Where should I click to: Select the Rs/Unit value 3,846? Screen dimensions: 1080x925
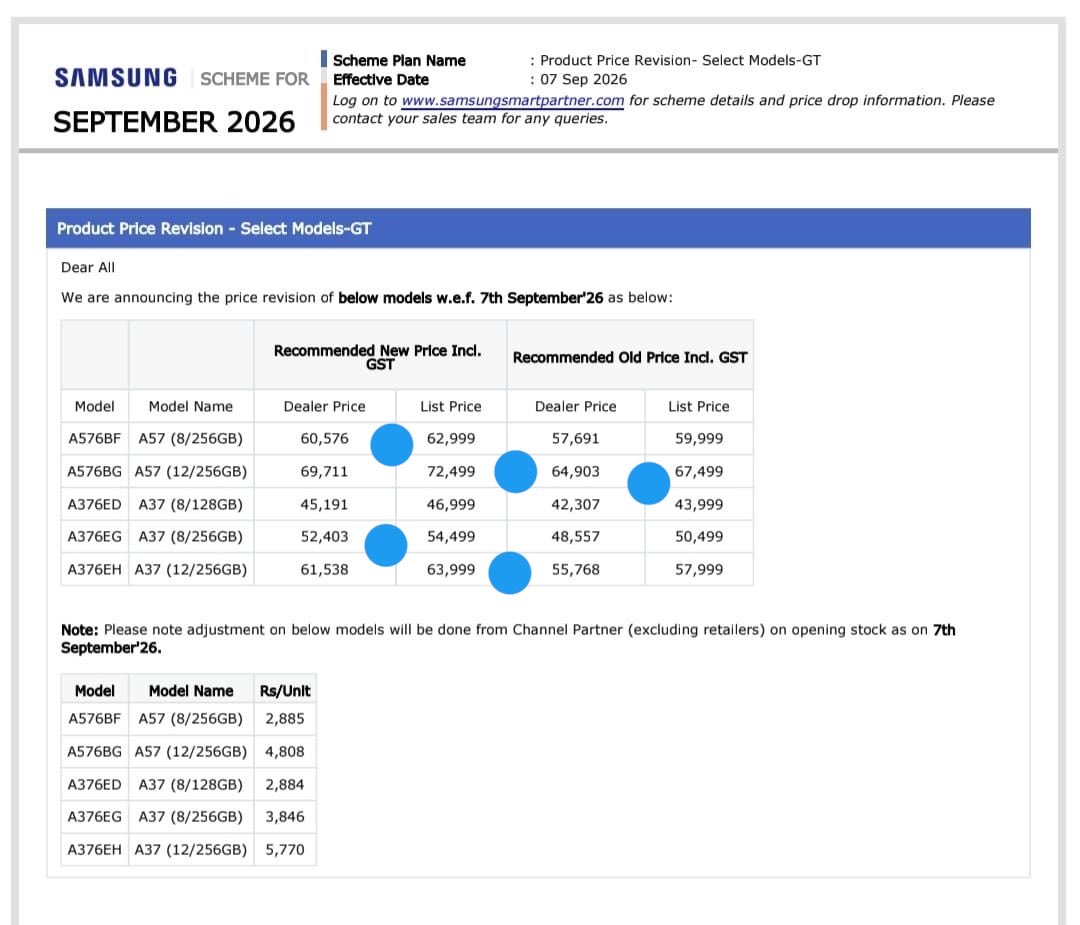[x=284, y=817]
